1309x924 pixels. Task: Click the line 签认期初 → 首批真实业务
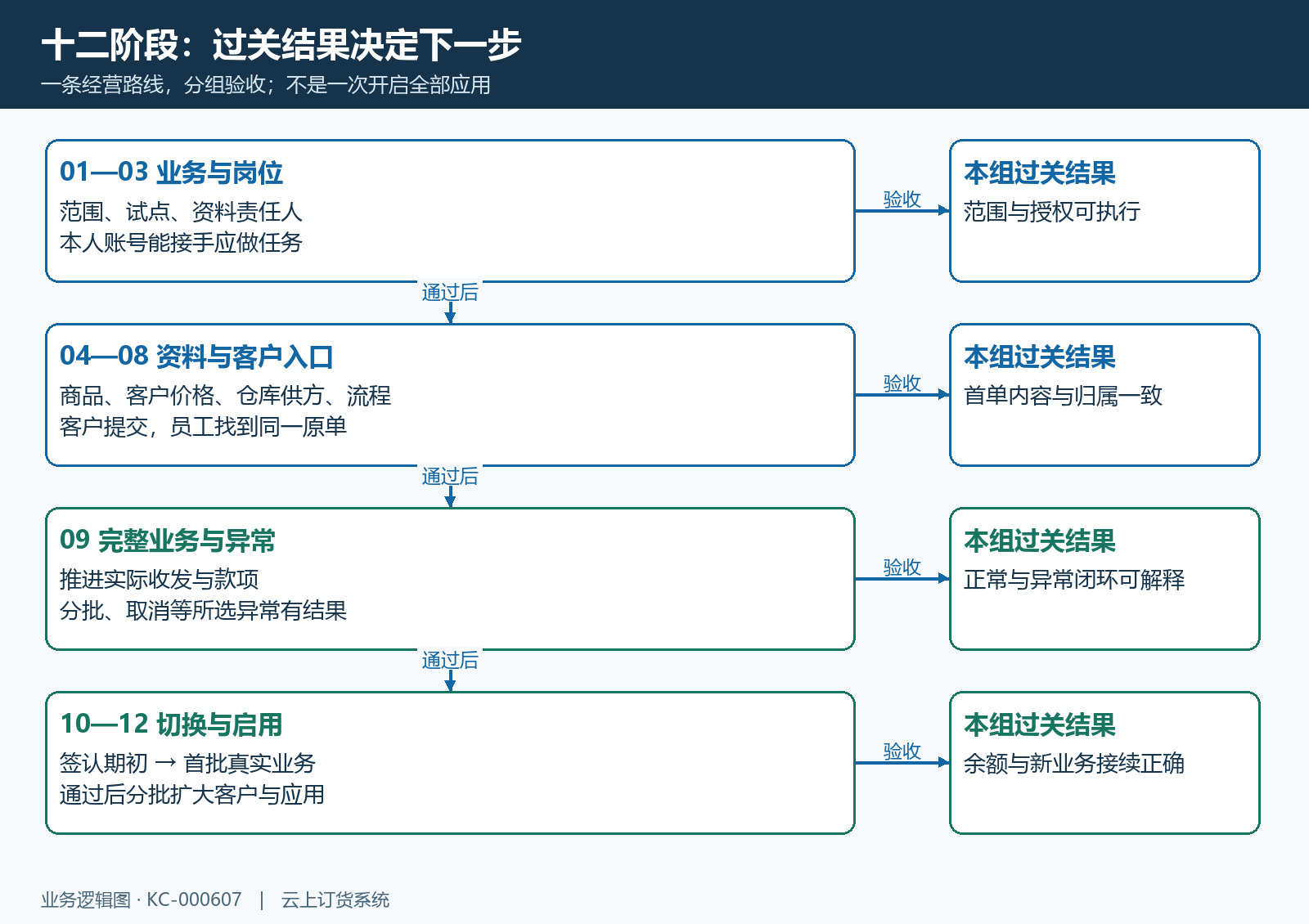tap(187, 764)
